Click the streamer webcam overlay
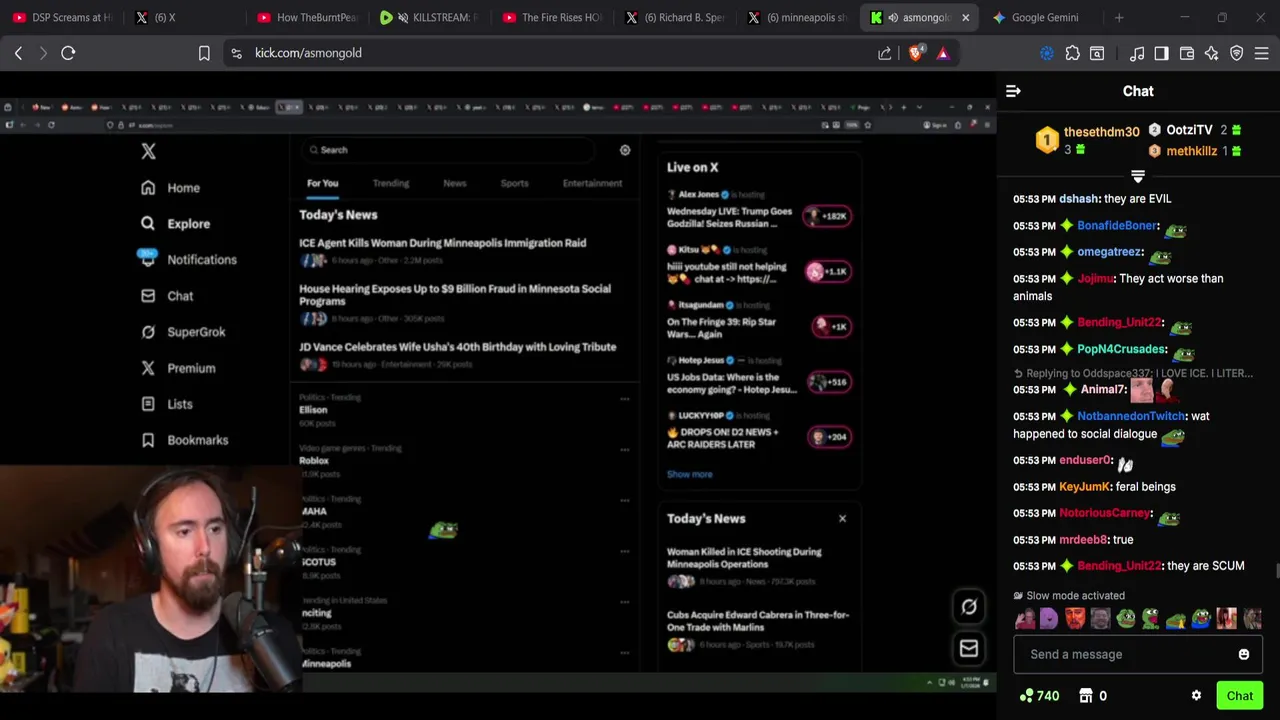The image size is (1280, 720). tap(150, 579)
